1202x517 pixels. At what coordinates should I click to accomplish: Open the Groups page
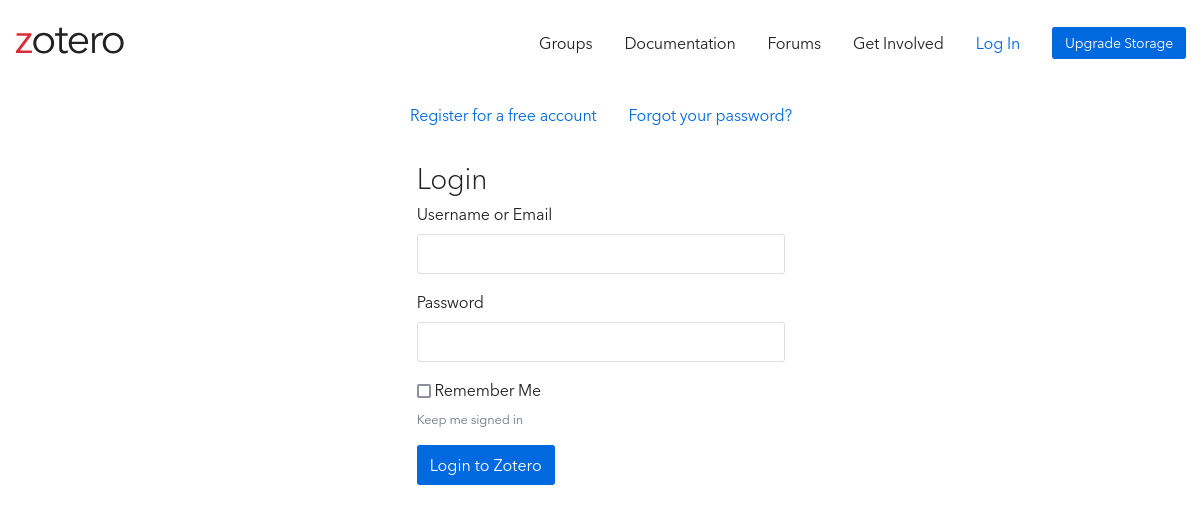click(565, 44)
